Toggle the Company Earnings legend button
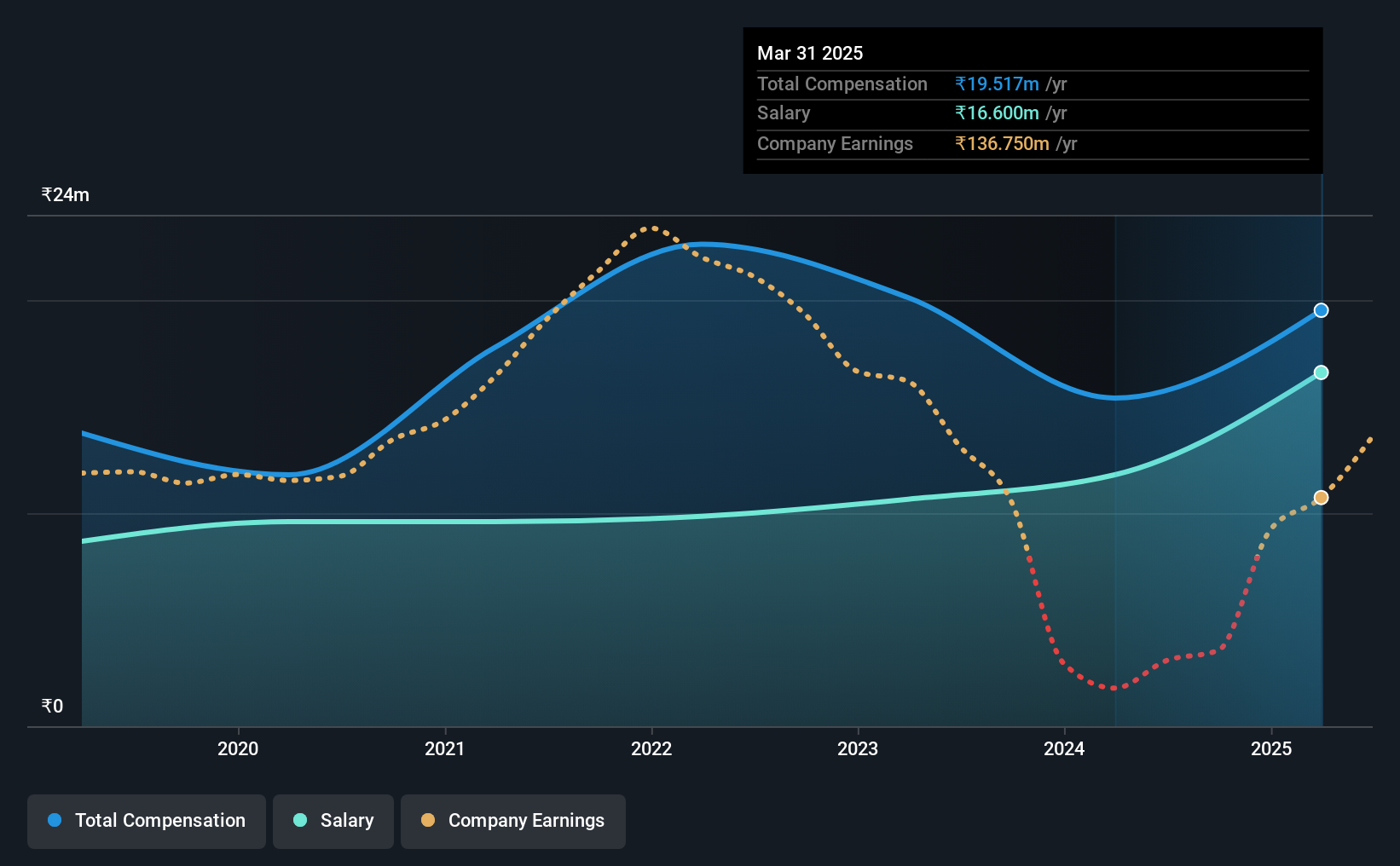Screen dimensions: 1400x866 (513, 821)
